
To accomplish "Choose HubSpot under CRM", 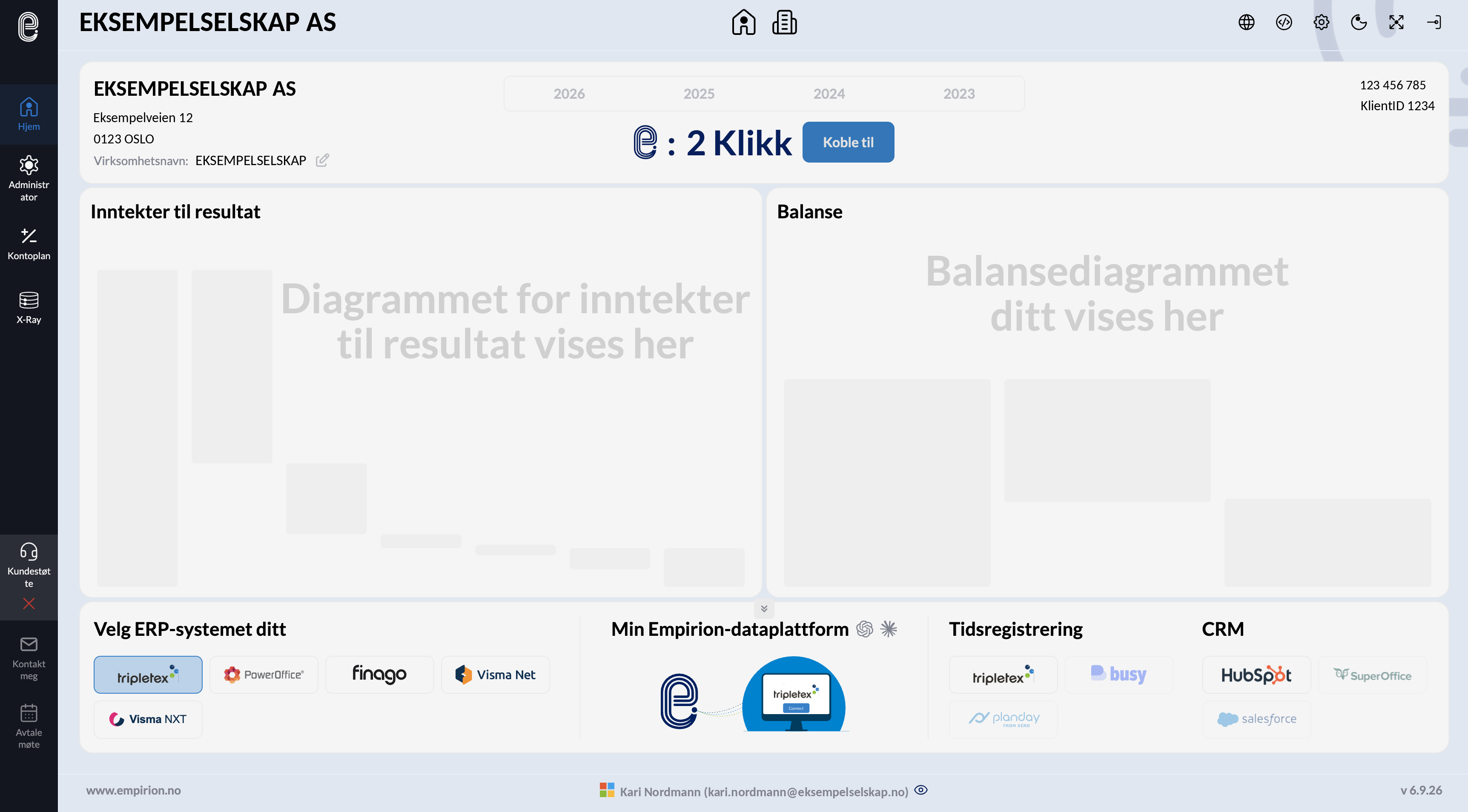I will [x=1256, y=674].
